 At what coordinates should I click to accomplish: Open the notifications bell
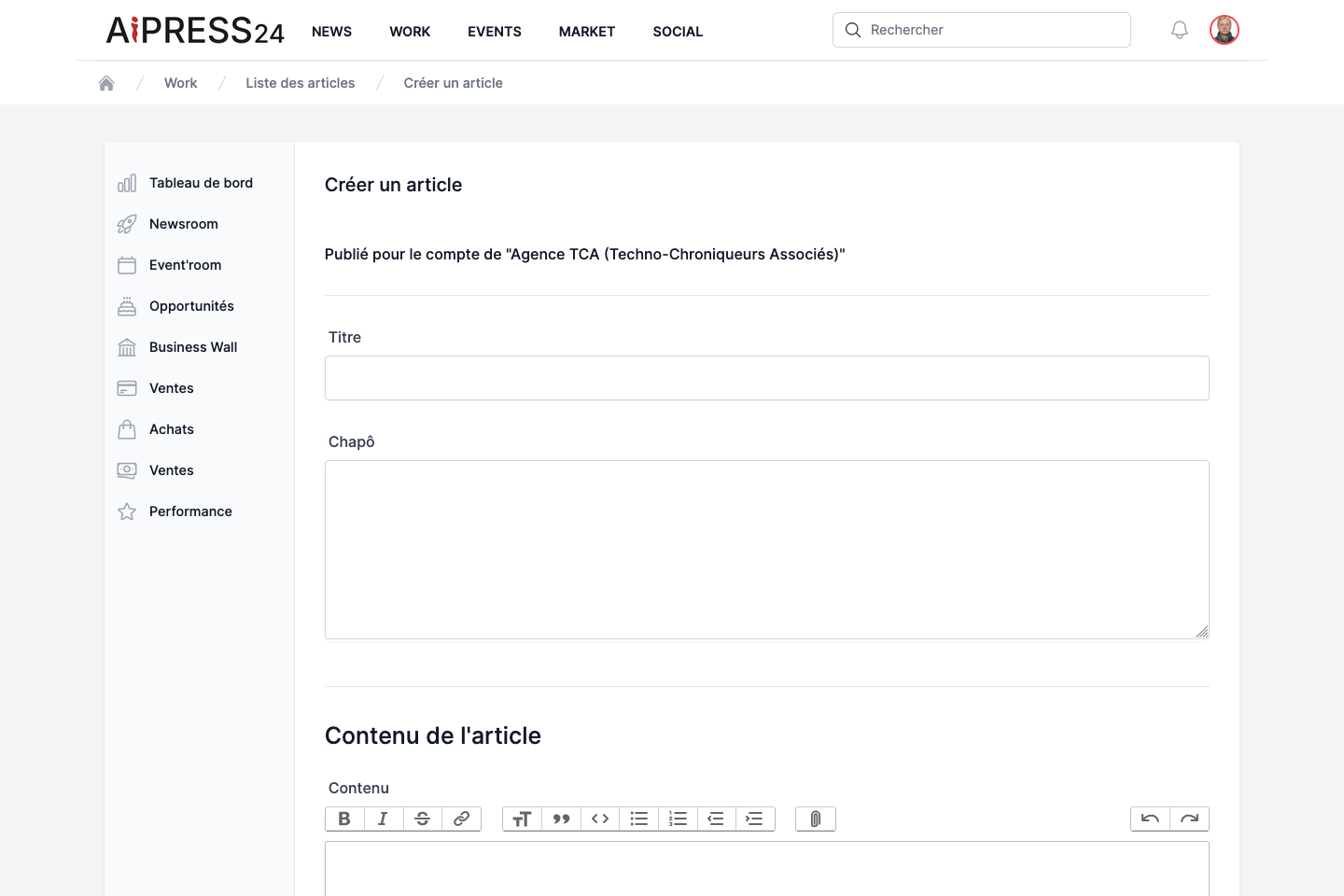click(x=1180, y=30)
